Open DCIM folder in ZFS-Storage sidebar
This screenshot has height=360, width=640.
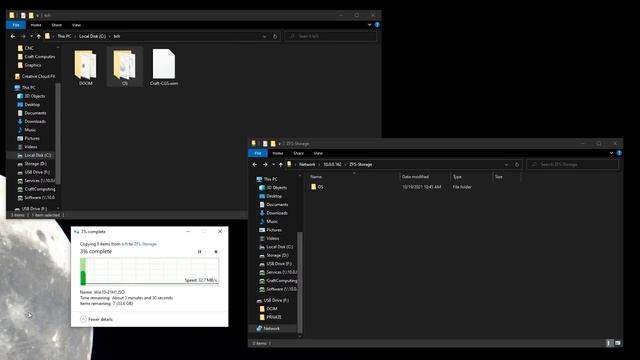(269, 309)
